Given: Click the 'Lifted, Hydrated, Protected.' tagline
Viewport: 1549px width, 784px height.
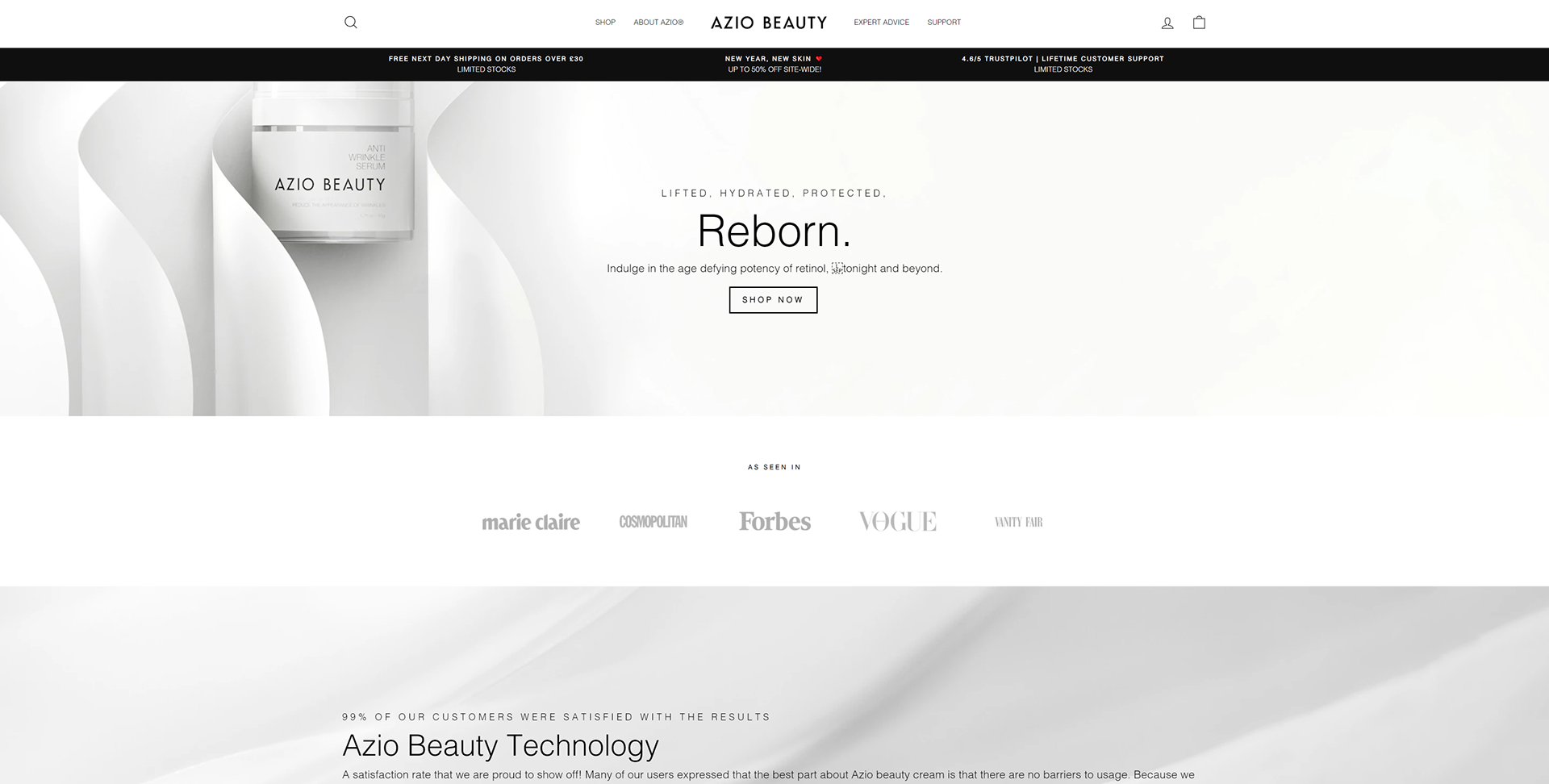Looking at the screenshot, I should pos(774,194).
